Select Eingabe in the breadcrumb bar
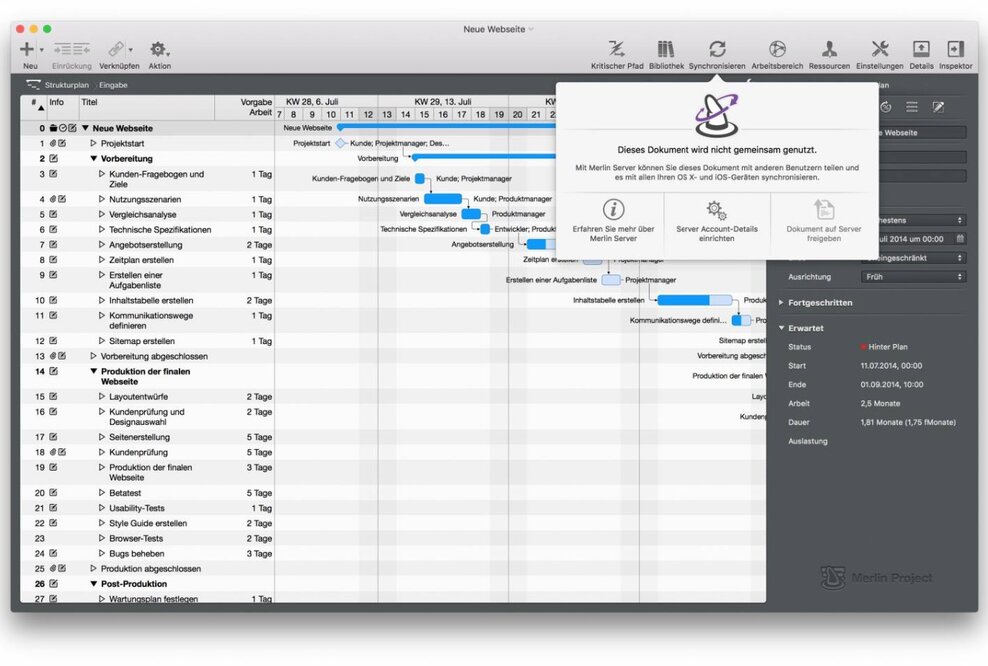This screenshot has width=988, height=666. pos(113,85)
